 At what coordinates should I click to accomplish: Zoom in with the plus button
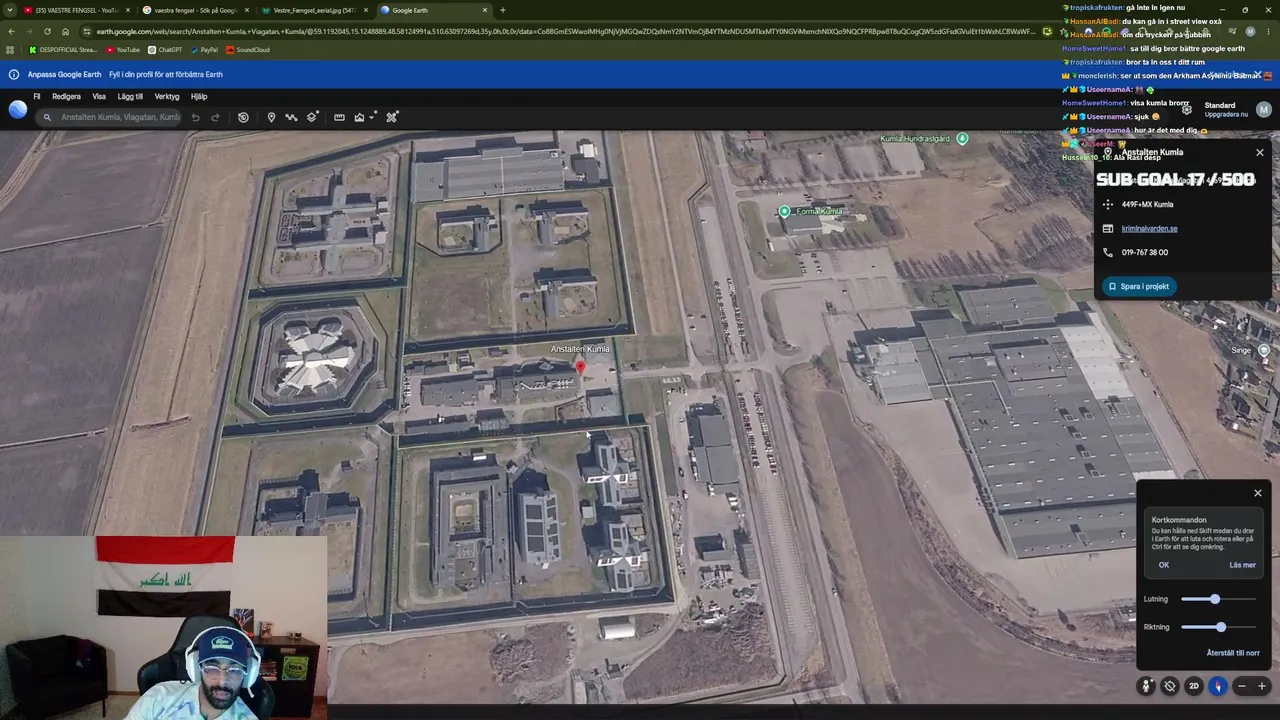pyautogui.click(x=1262, y=686)
